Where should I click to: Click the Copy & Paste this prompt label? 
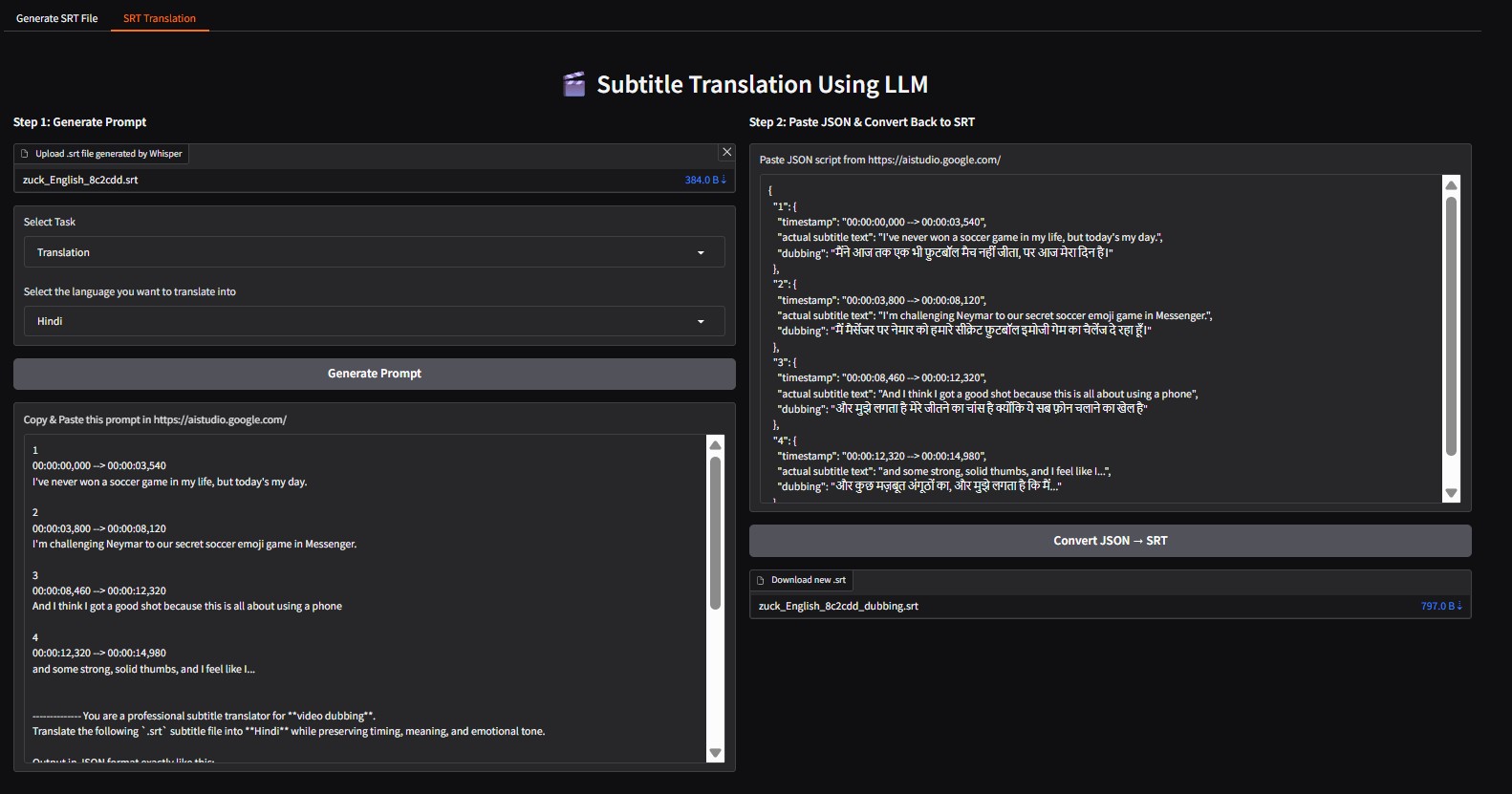[x=155, y=419]
